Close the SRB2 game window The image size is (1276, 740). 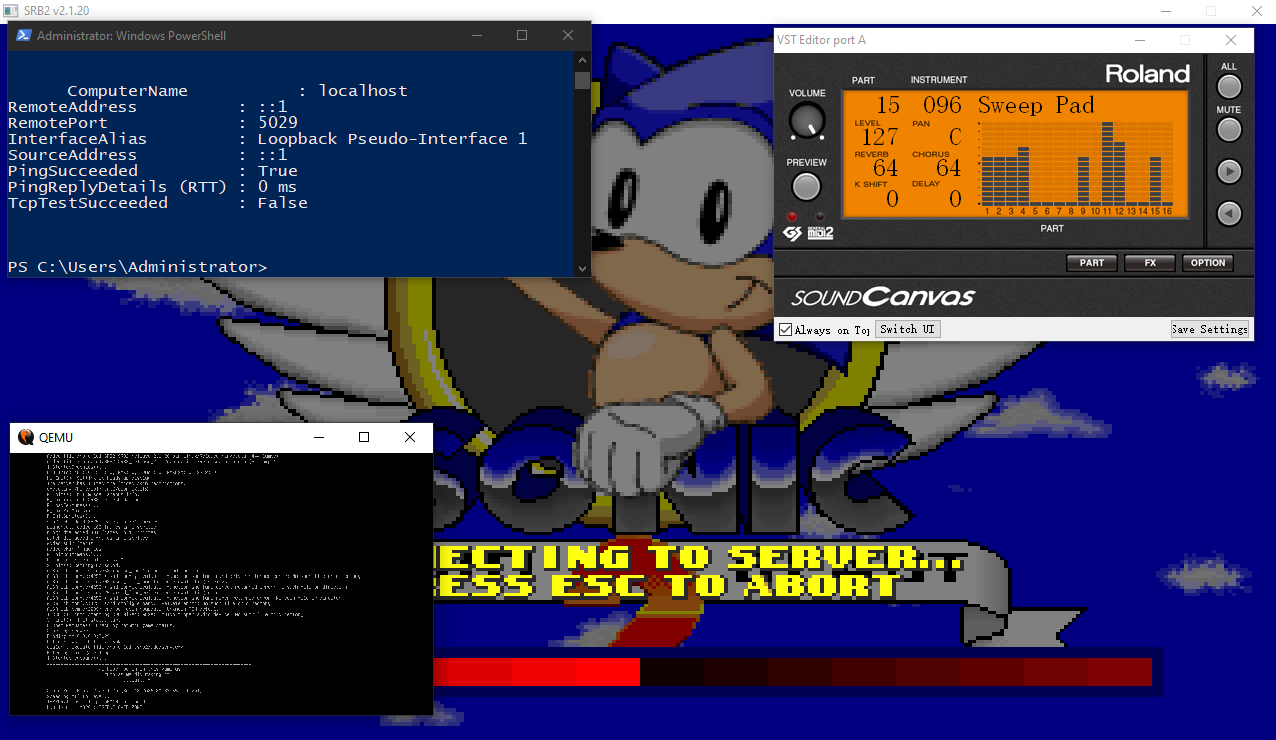[1256, 10]
